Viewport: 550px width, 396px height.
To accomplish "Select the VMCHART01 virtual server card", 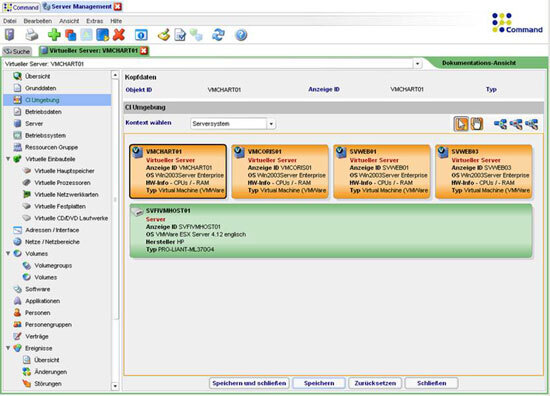I will click(x=178, y=171).
